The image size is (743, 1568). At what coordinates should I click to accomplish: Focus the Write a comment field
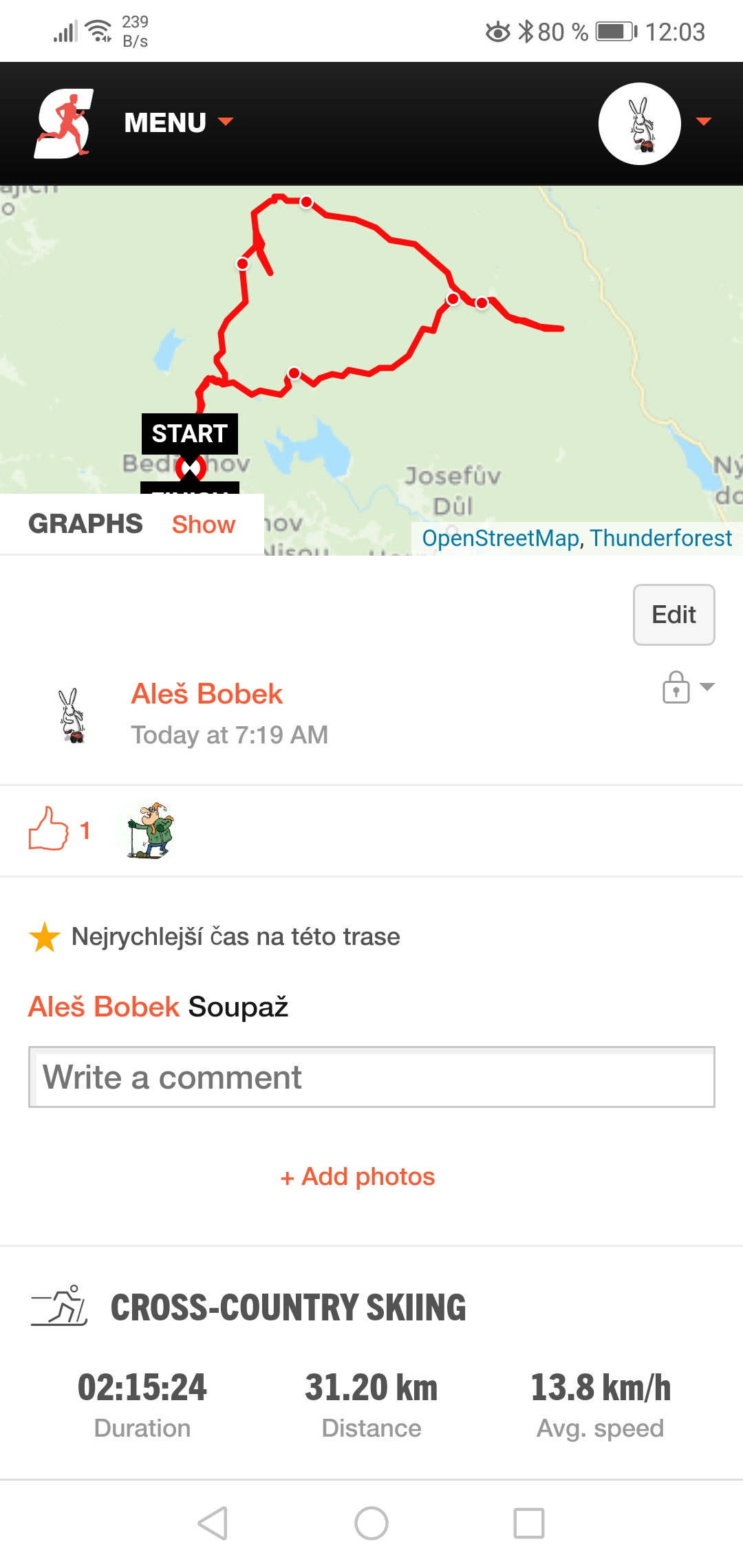tap(371, 1077)
